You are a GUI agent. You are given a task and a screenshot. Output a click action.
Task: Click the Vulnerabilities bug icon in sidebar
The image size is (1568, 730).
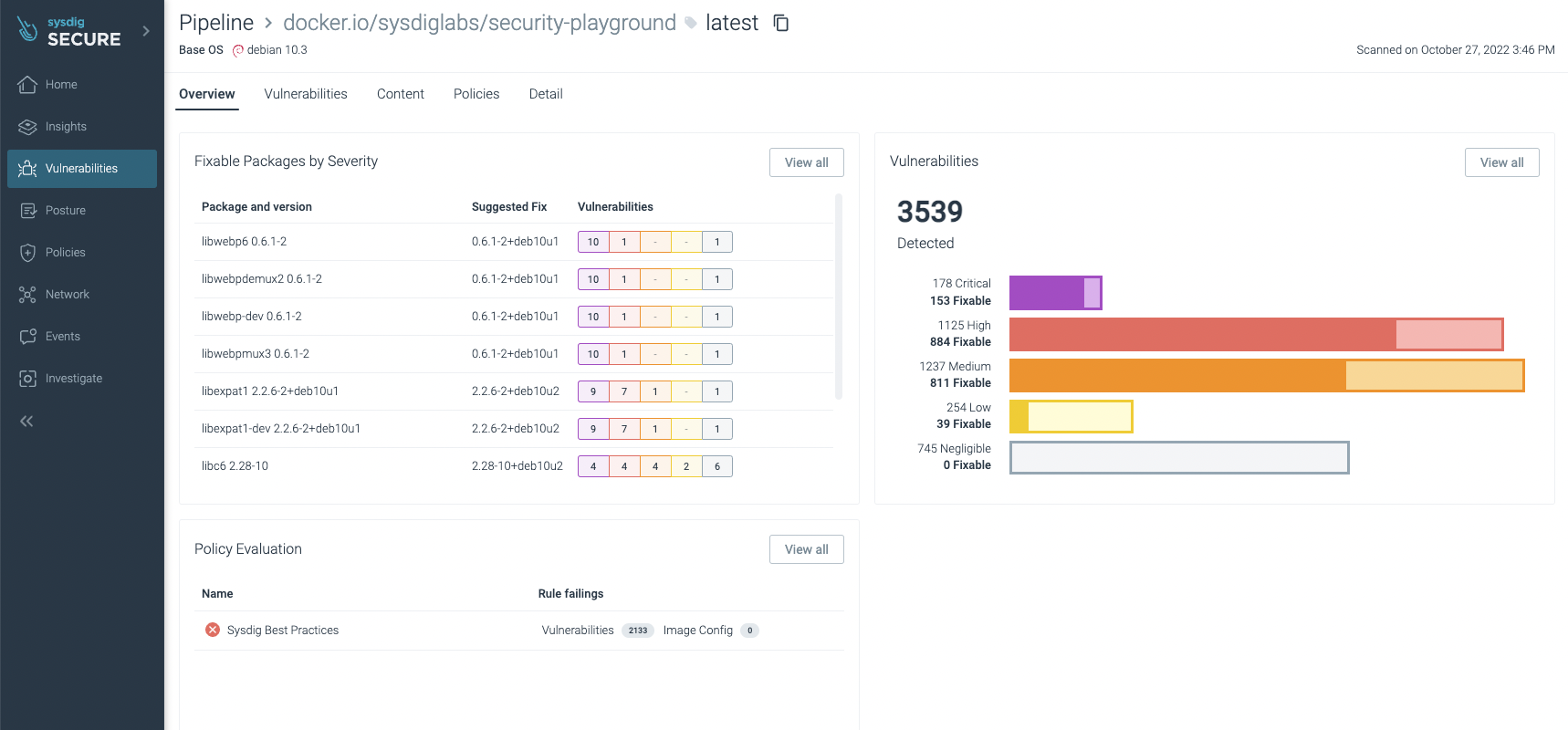tap(27, 168)
